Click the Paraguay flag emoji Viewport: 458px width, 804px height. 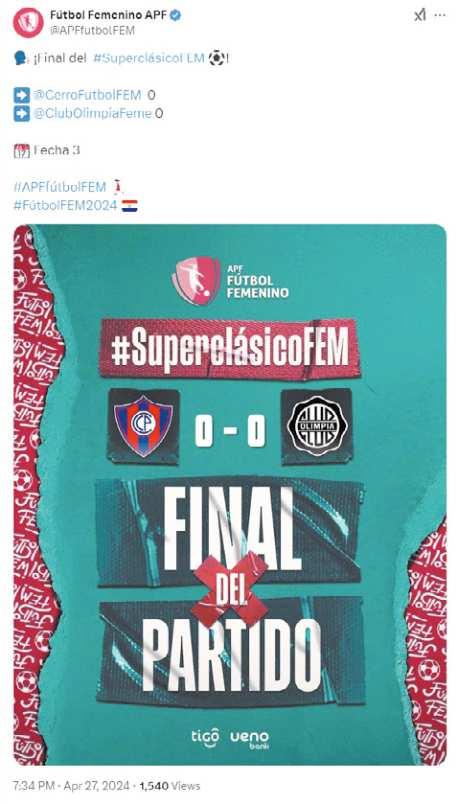129,206
